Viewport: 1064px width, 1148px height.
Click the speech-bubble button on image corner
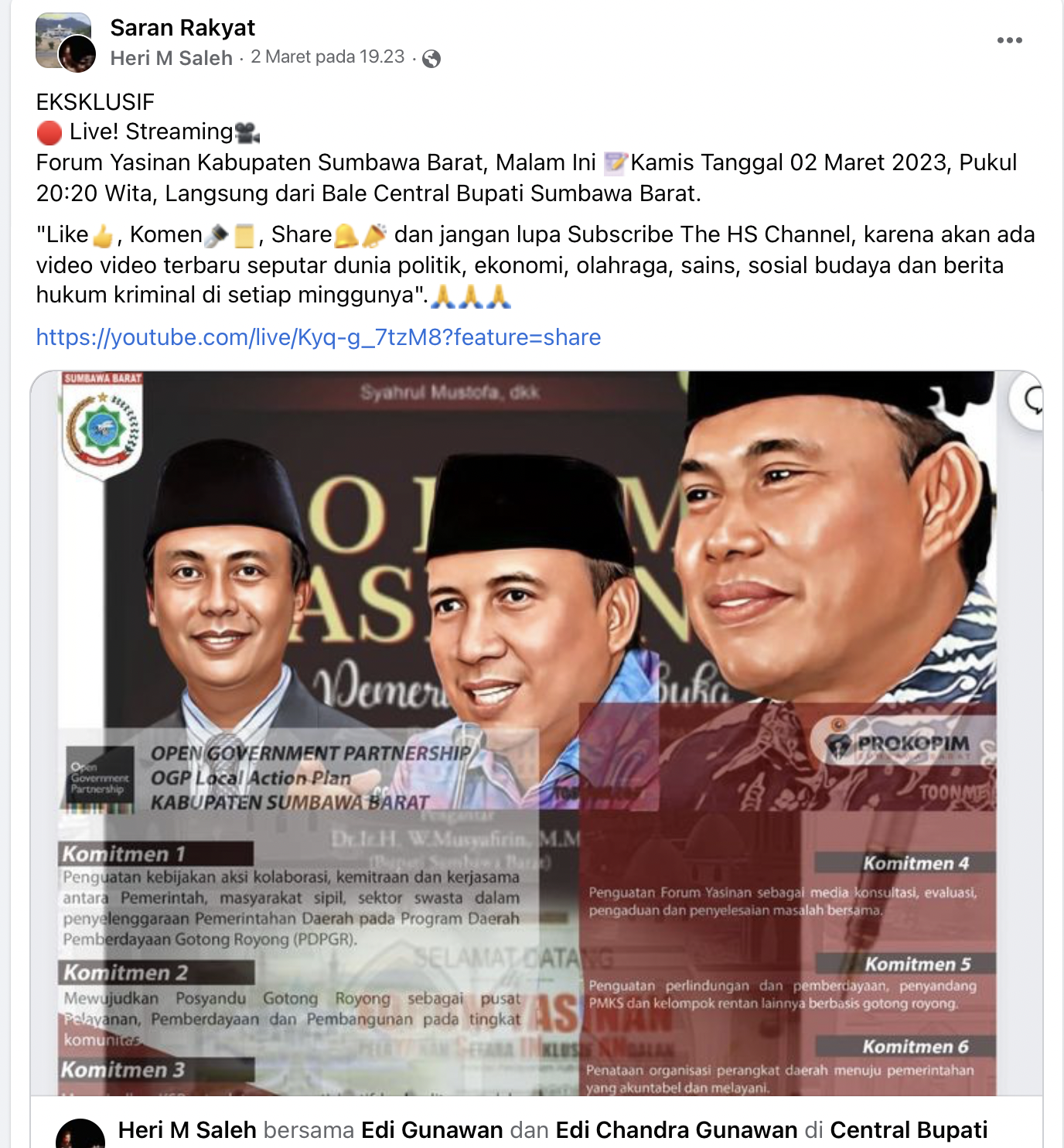1028,400
